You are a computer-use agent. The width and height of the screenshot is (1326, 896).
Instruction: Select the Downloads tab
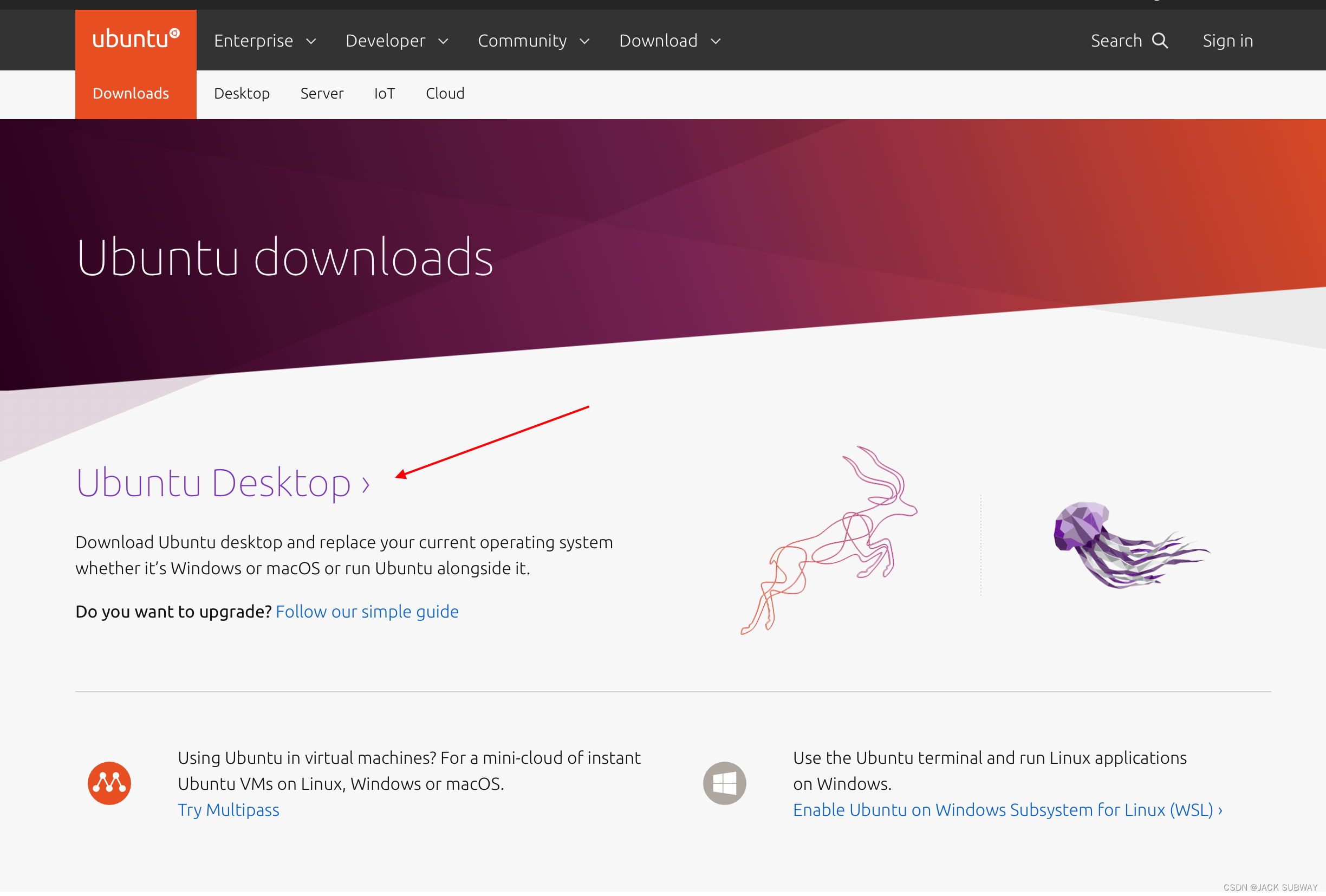coord(131,94)
